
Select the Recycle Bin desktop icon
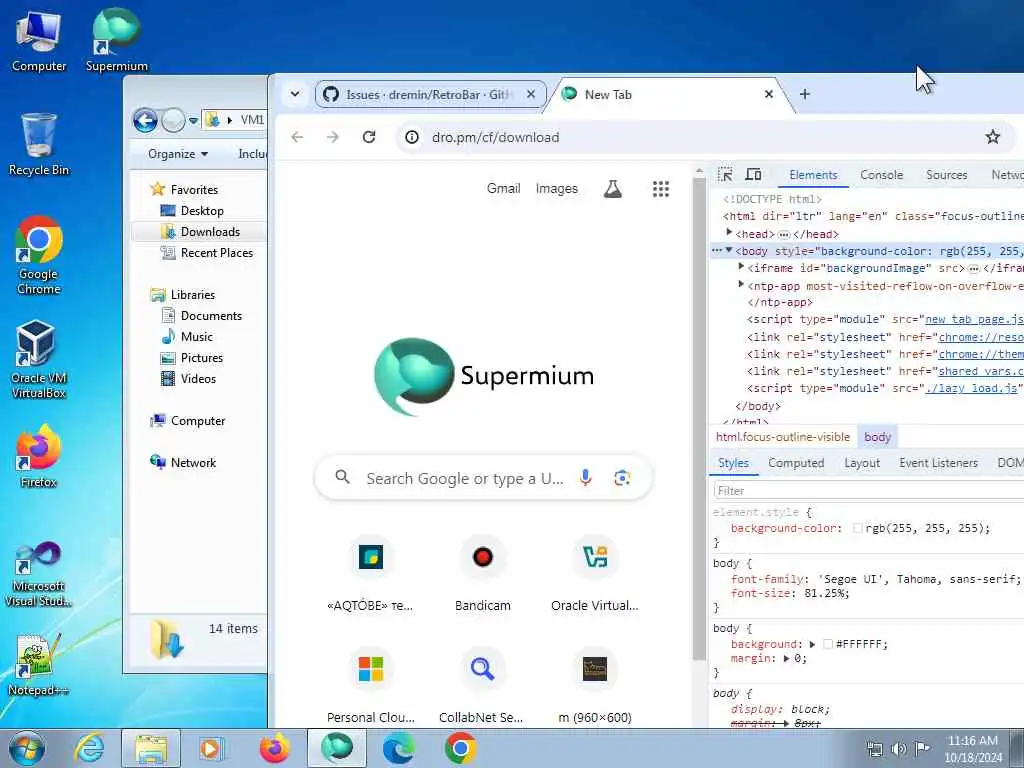pyautogui.click(x=39, y=144)
